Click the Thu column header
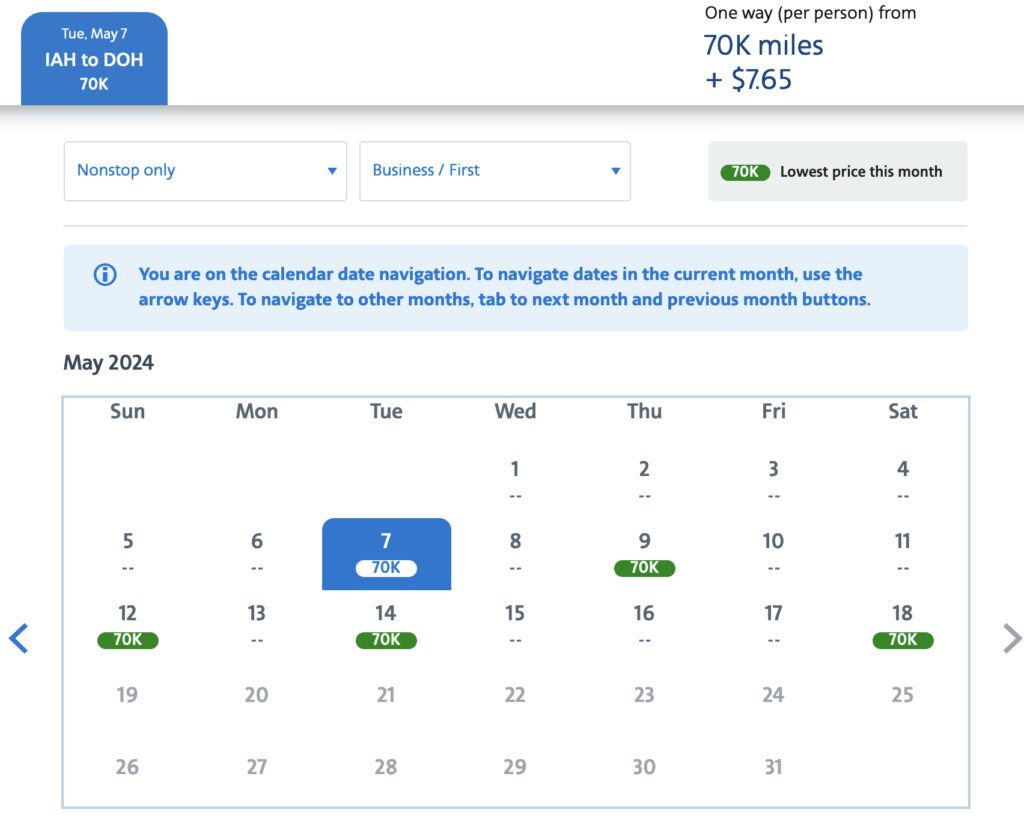1024x821 pixels. click(644, 411)
